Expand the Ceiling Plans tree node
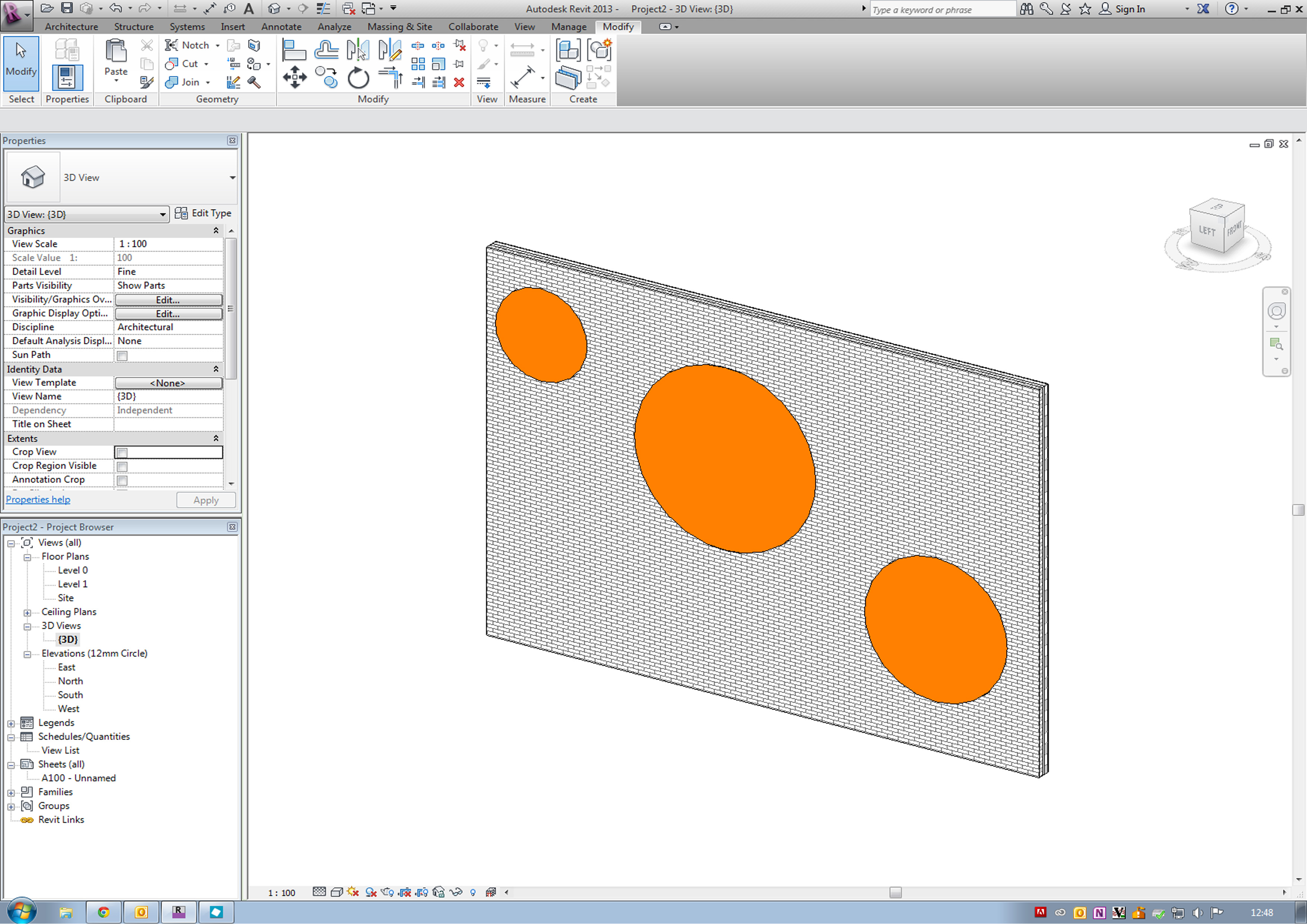1307x924 pixels. click(27, 613)
